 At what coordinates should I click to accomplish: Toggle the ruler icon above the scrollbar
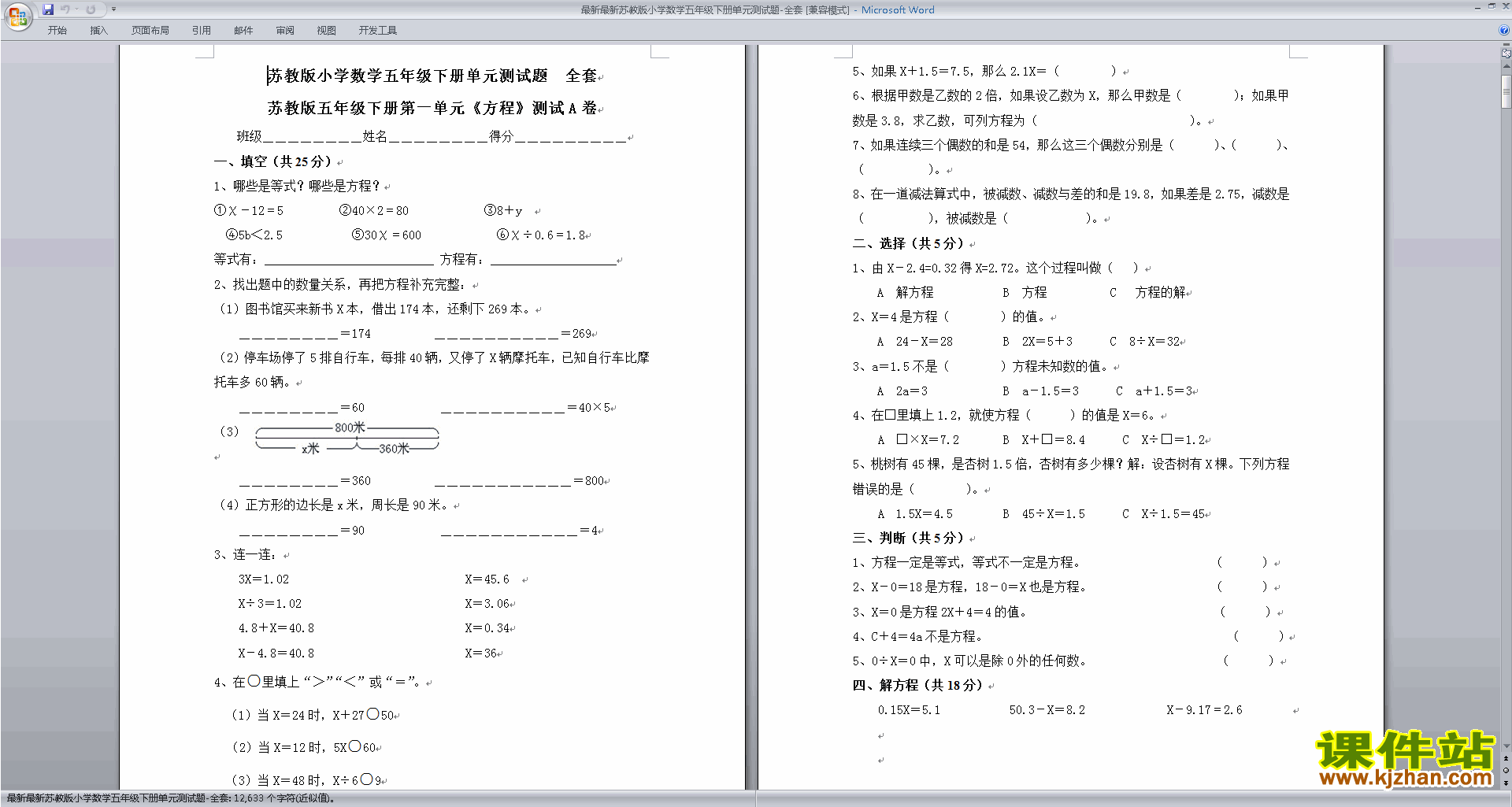tap(1506, 54)
